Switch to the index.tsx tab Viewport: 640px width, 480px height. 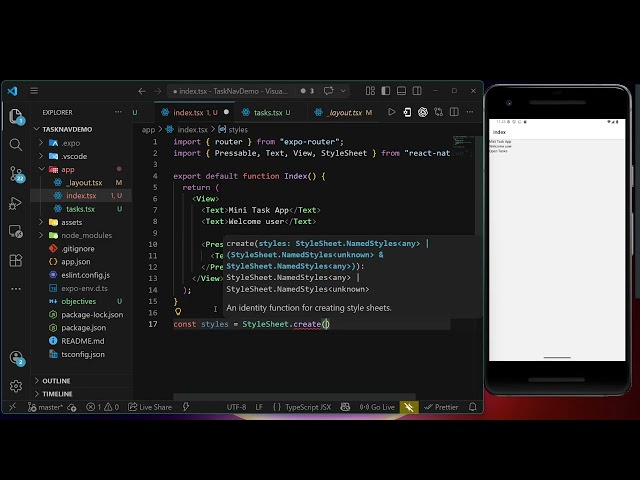(195, 112)
